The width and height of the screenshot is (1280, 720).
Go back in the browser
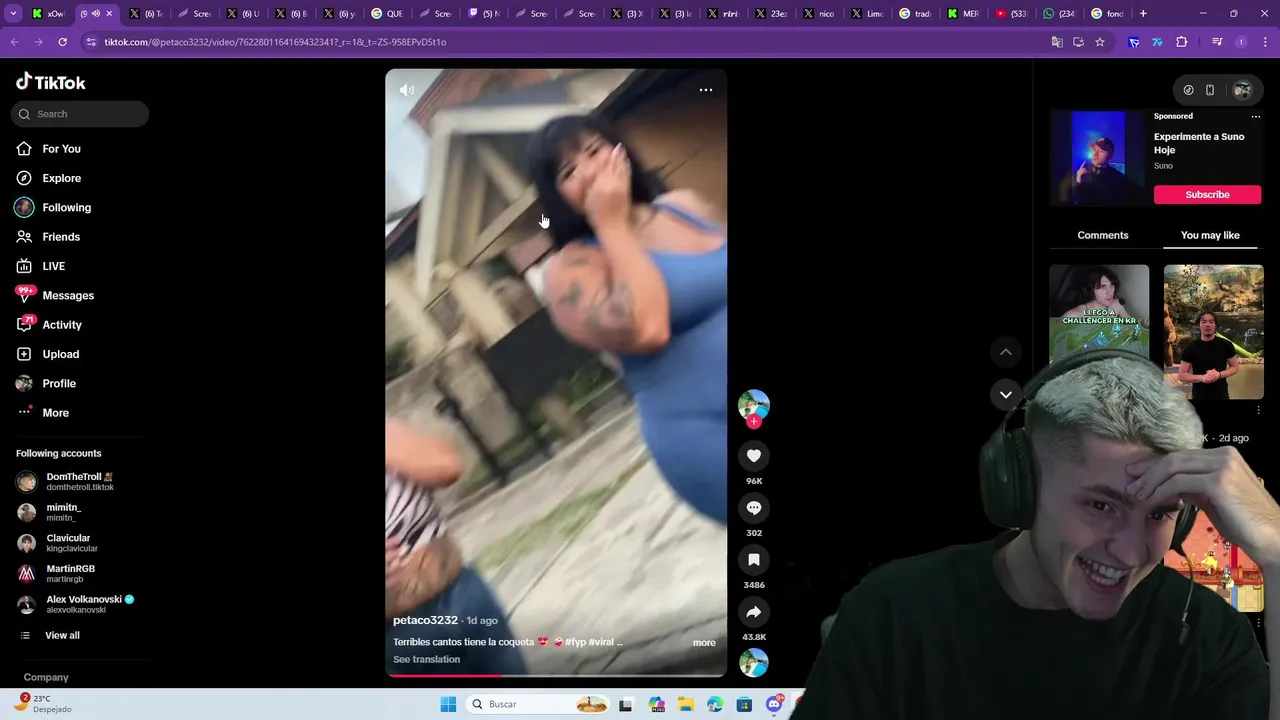click(x=14, y=42)
